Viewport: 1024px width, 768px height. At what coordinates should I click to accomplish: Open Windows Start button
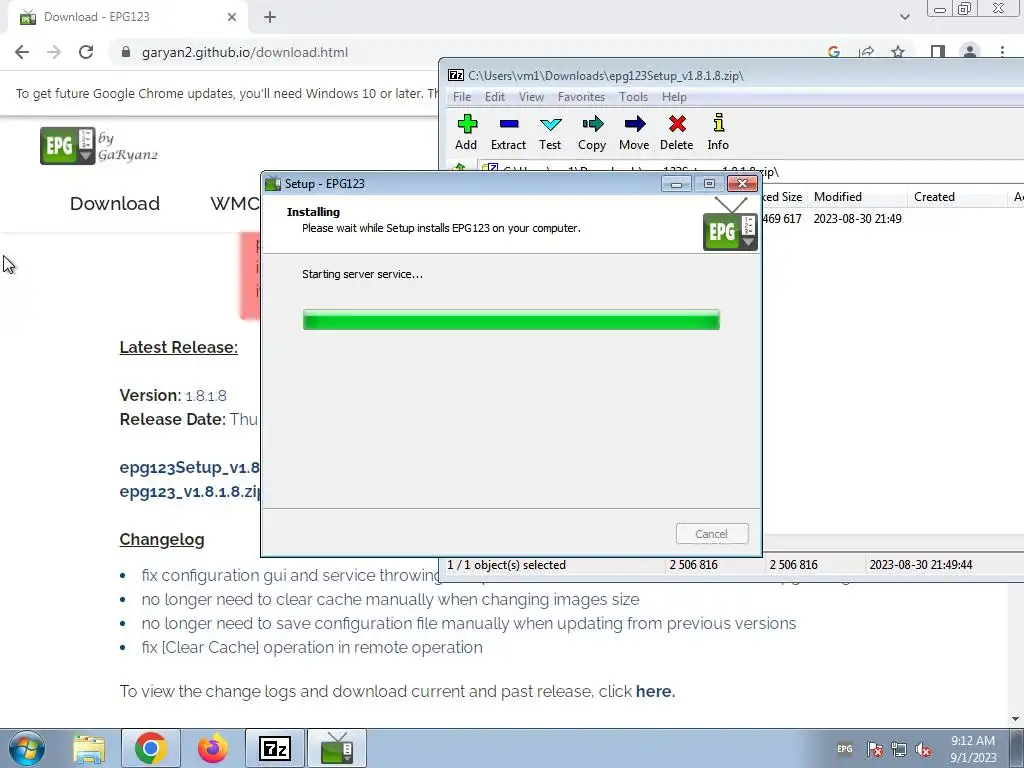click(27, 748)
